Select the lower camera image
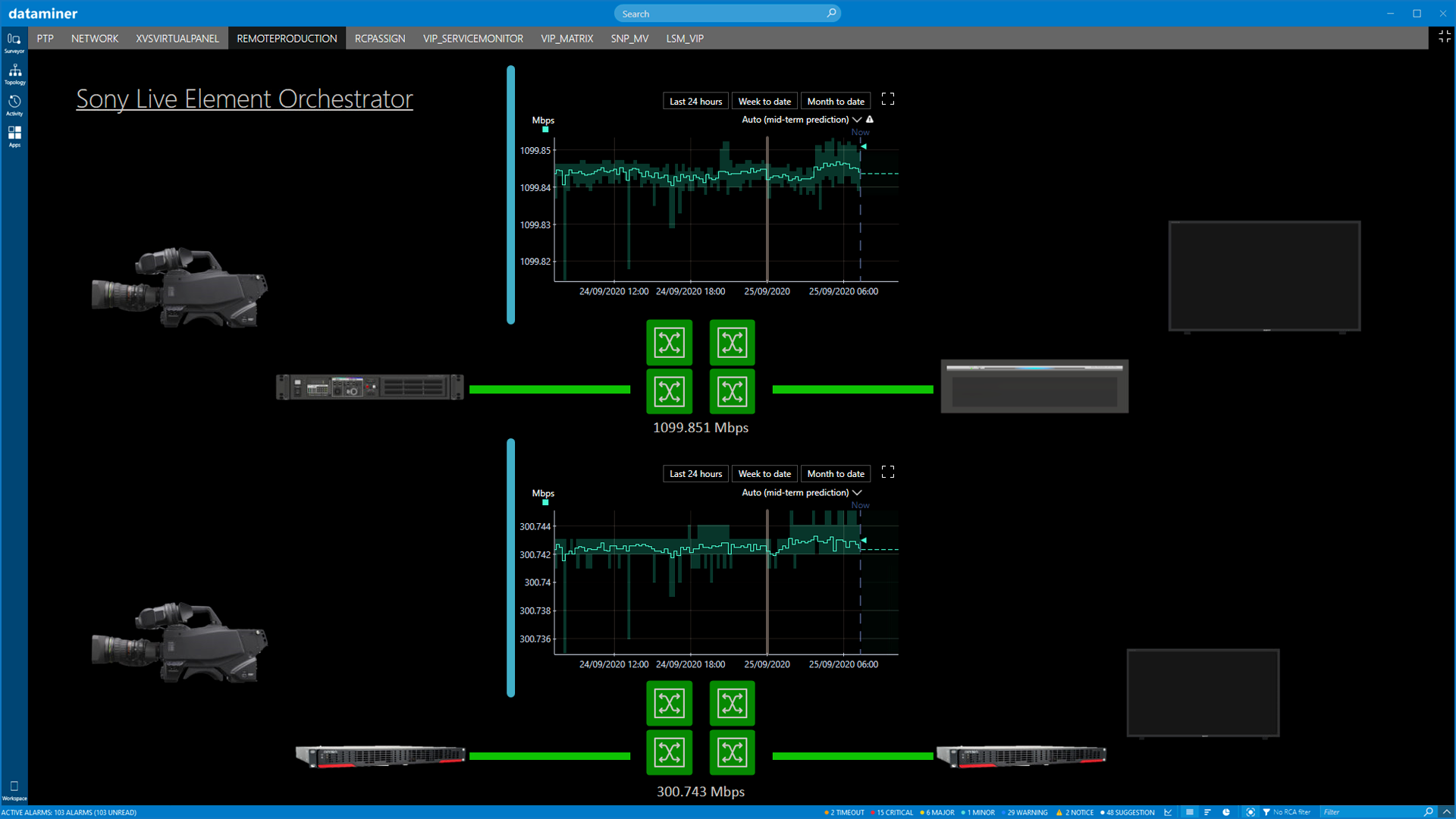Screen dimensions: 1456x819 pos(180,643)
